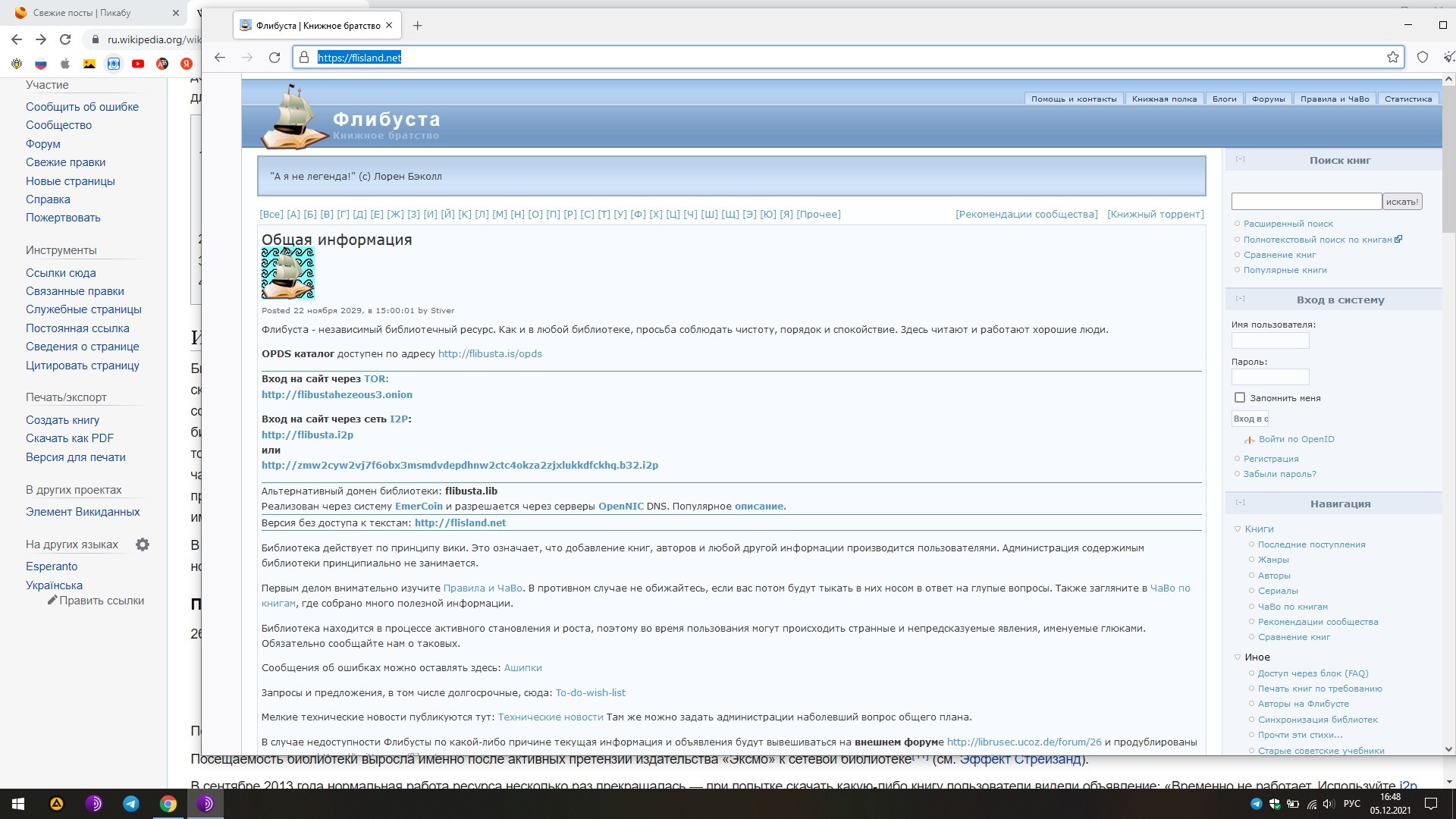Click the forward arrow in Tor Browser
Image resolution: width=1456 pixels, height=819 pixels.
(247, 57)
